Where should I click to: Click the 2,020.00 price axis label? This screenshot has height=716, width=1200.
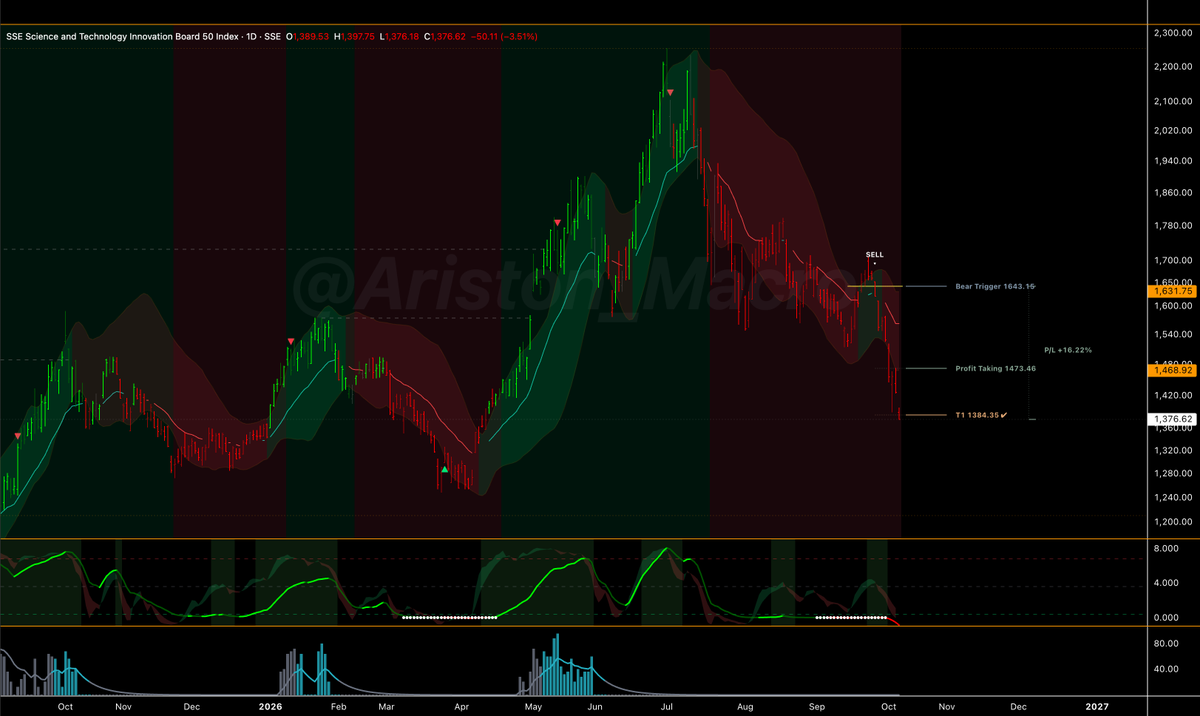(1172, 130)
